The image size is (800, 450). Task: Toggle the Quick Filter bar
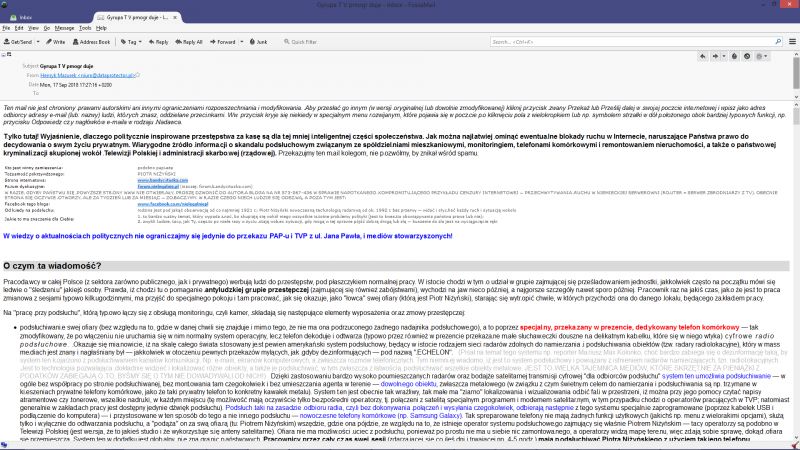click(301, 42)
